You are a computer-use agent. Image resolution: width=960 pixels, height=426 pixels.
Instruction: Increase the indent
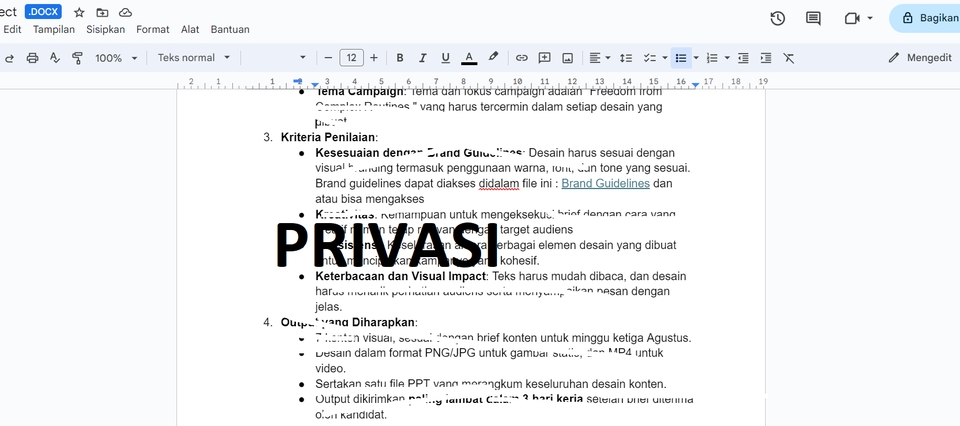[766, 58]
